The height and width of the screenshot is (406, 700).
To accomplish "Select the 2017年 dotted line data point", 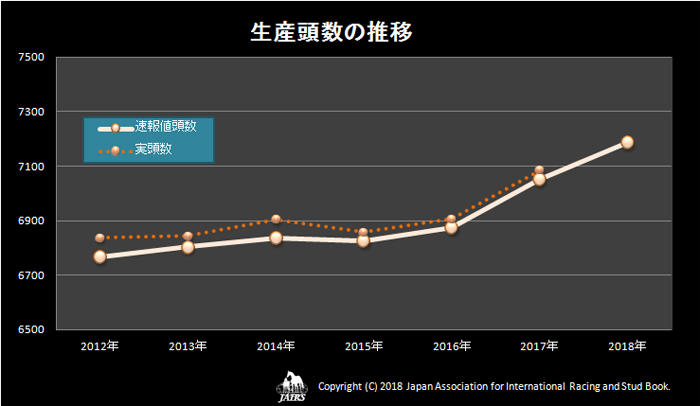I will [x=539, y=170].
